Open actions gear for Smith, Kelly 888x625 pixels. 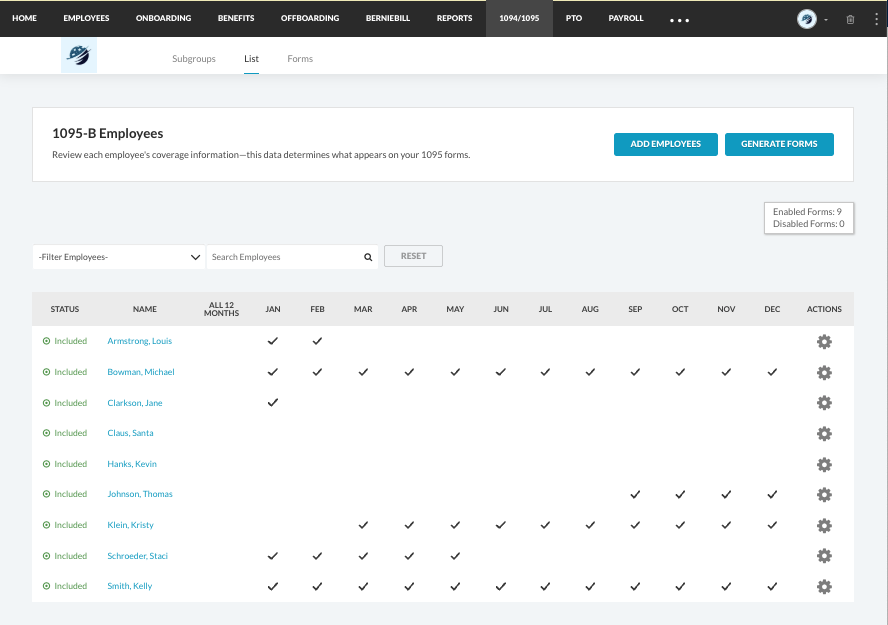[x=824, y=586]
